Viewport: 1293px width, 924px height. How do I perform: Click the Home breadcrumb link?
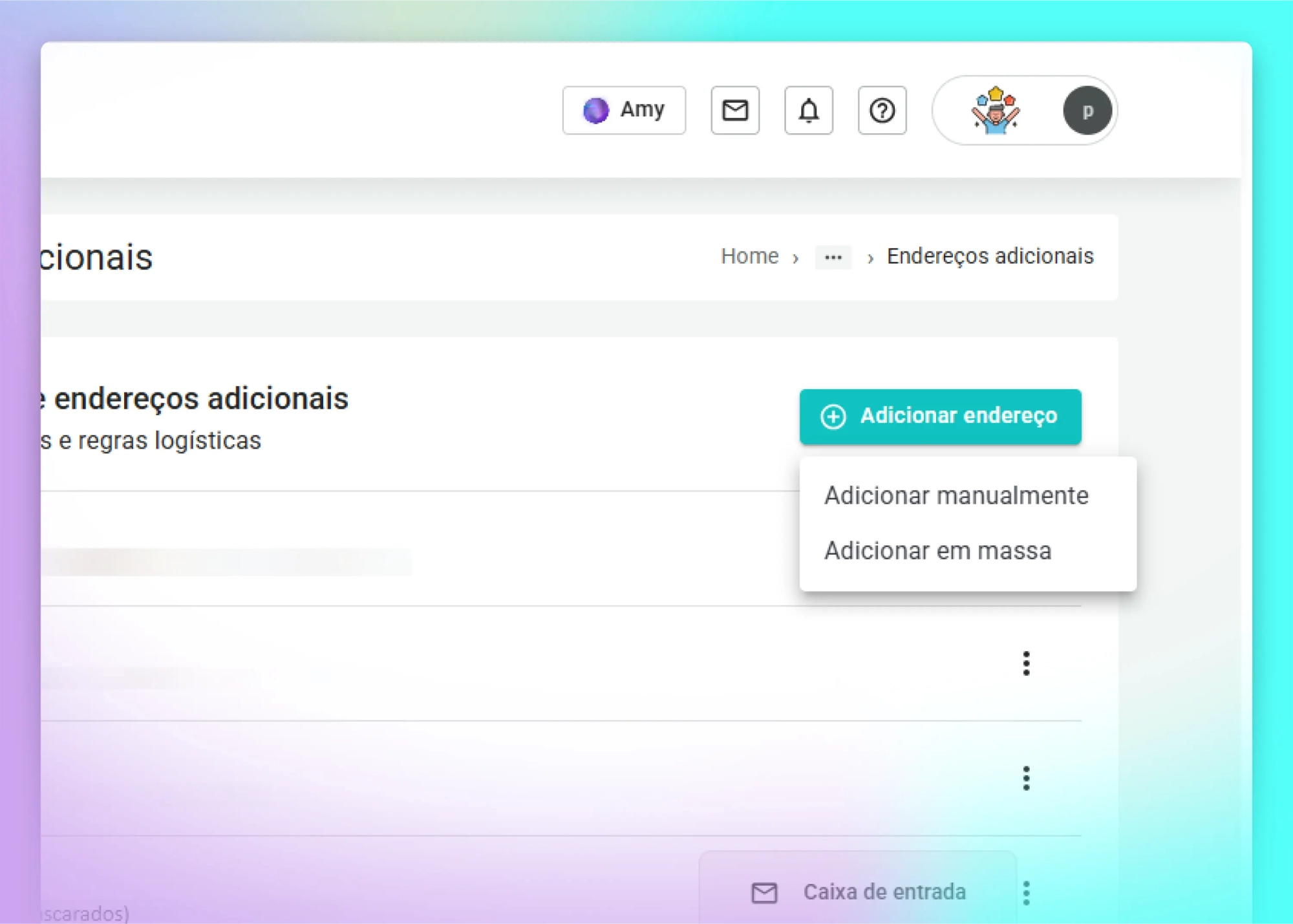tap(749, 256)
